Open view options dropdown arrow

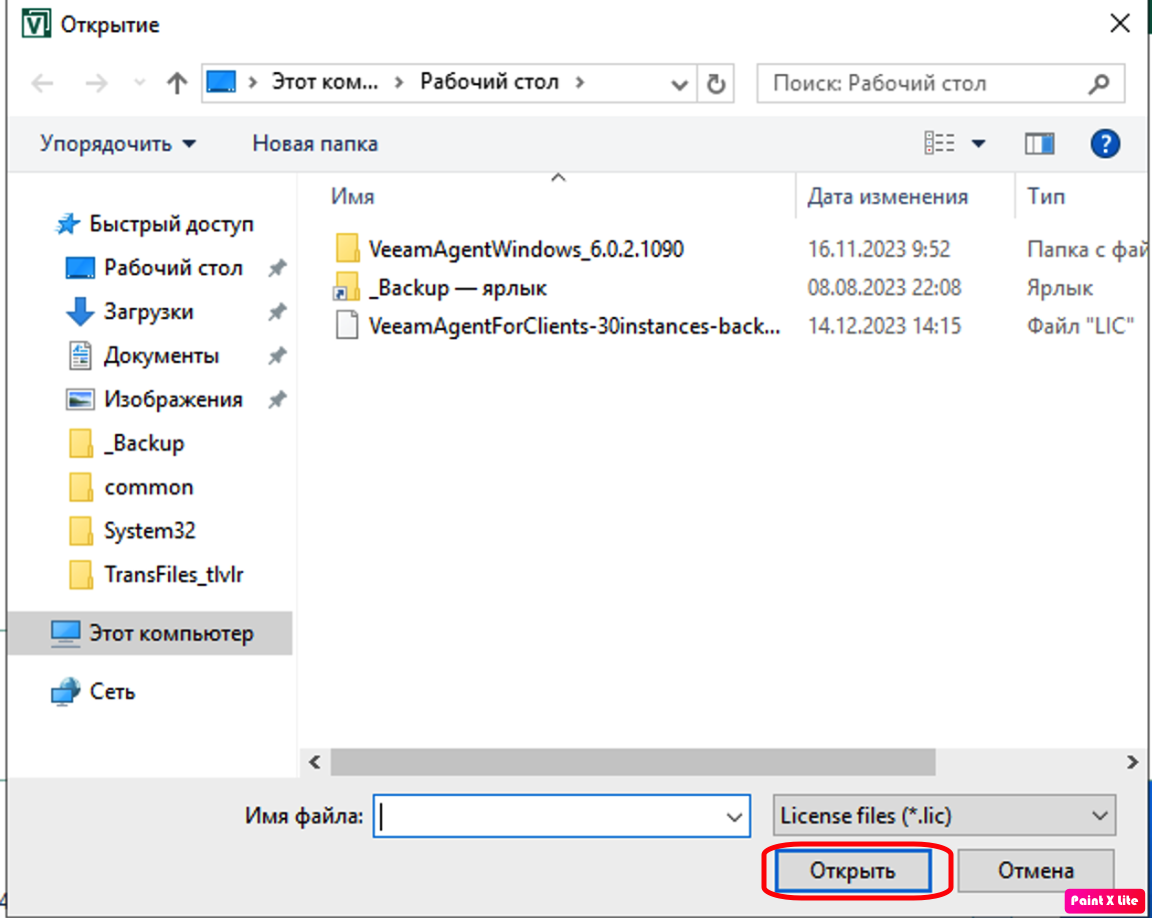pos(978,144)
